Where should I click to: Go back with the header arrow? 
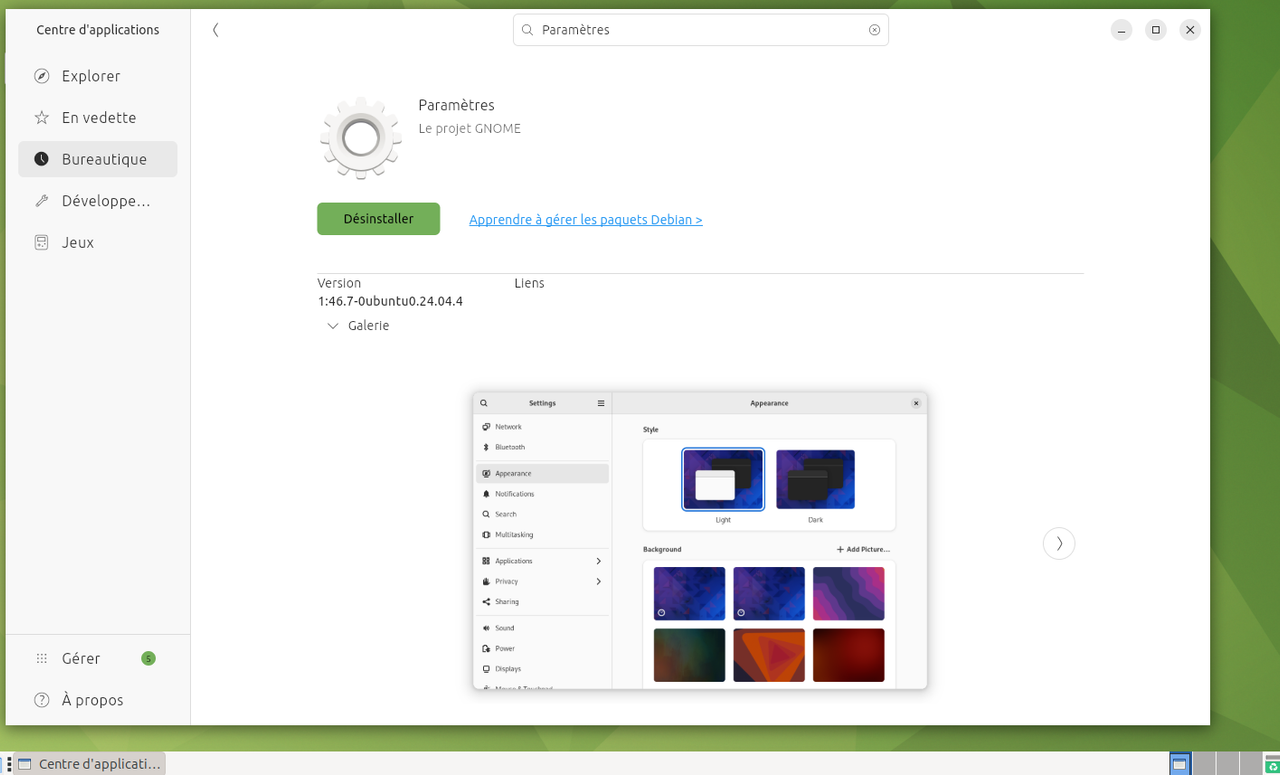pyautogui.click(x=216, y=30)
